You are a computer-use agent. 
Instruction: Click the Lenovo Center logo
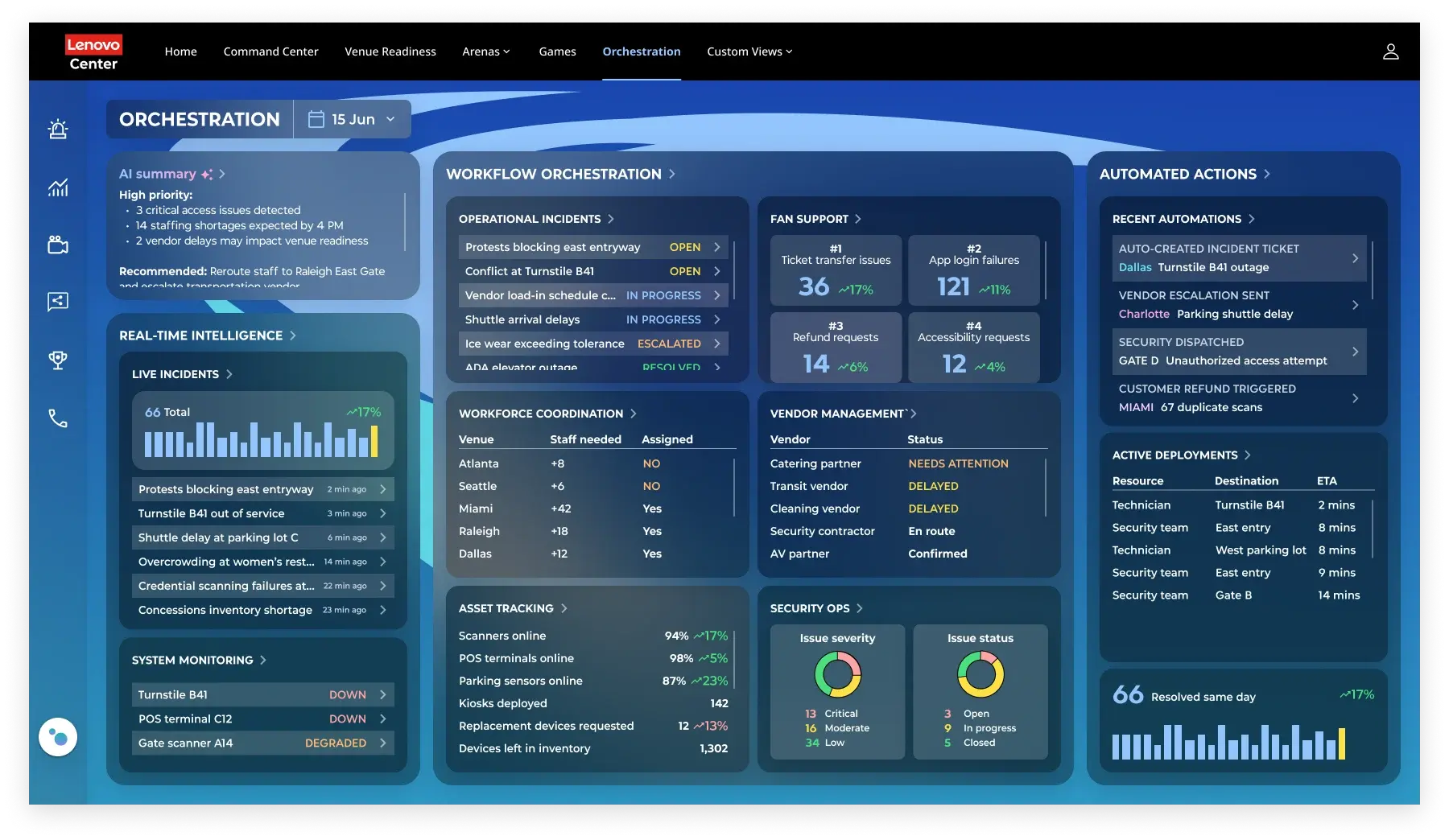coord(93,53)
